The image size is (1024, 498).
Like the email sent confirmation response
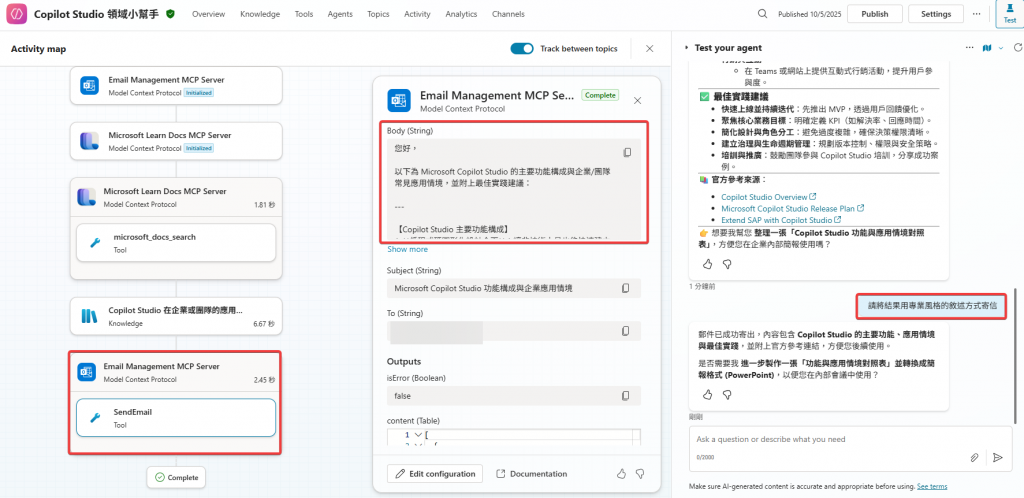(x=707, y=394)
